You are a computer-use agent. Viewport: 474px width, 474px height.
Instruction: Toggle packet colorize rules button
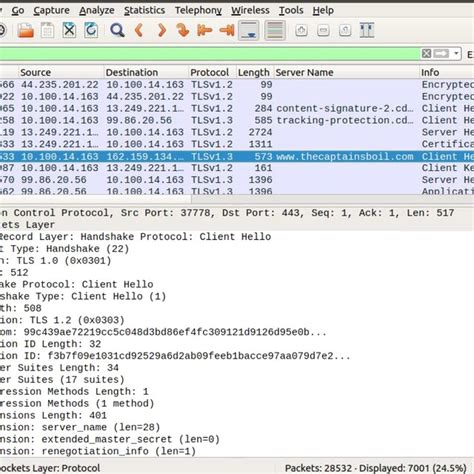tap(275, 30)
